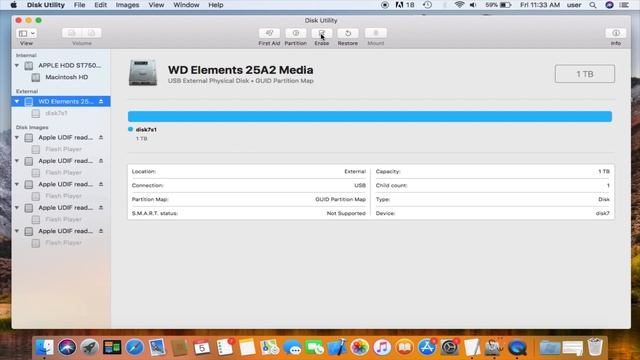Open the Images menu
The width and height of the screenshot is (640, 360).
127,5
